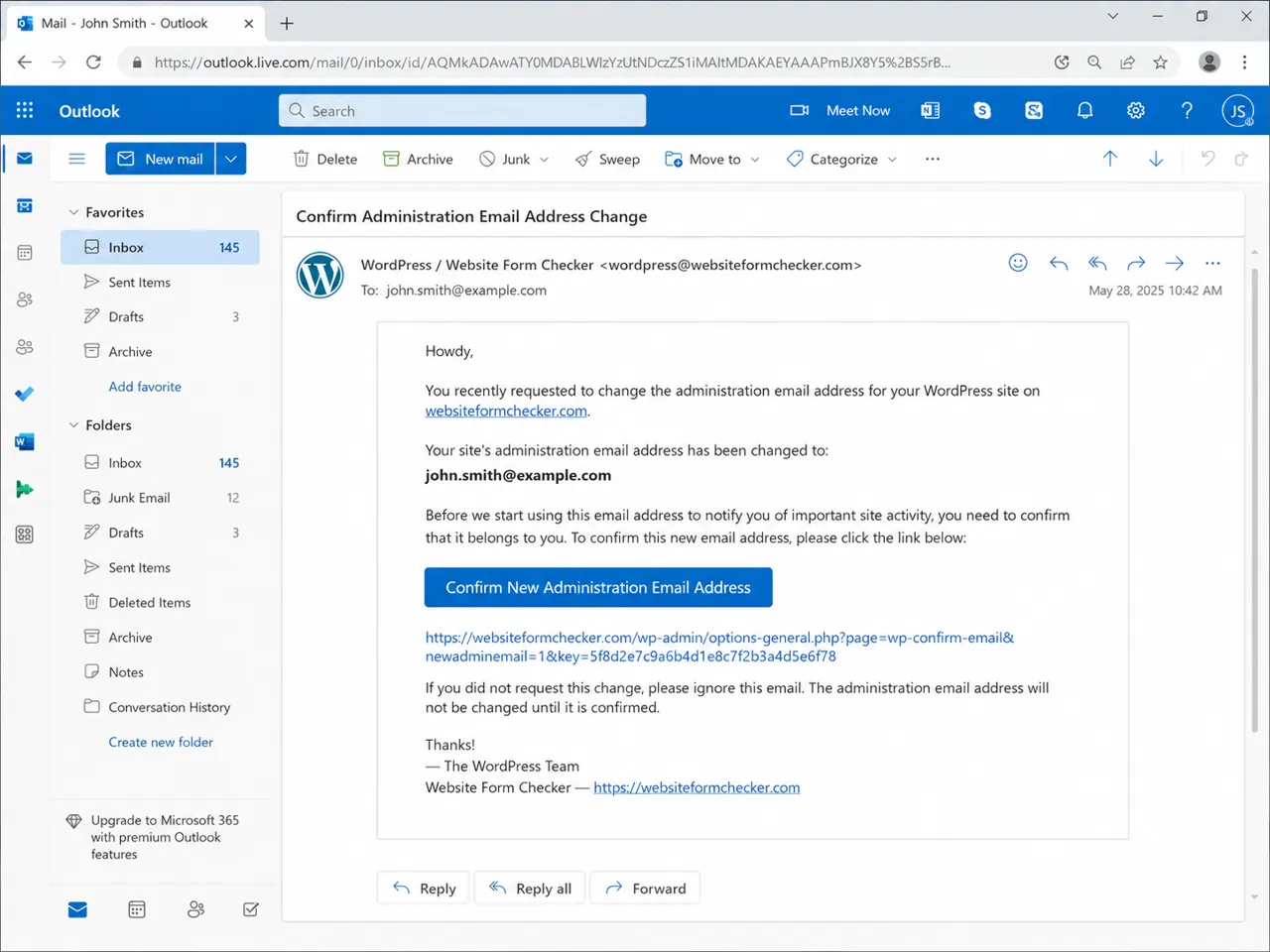Expand the Junk dropdown options
Viewport: 1270px width, 952px height.
tap(544, 160)
